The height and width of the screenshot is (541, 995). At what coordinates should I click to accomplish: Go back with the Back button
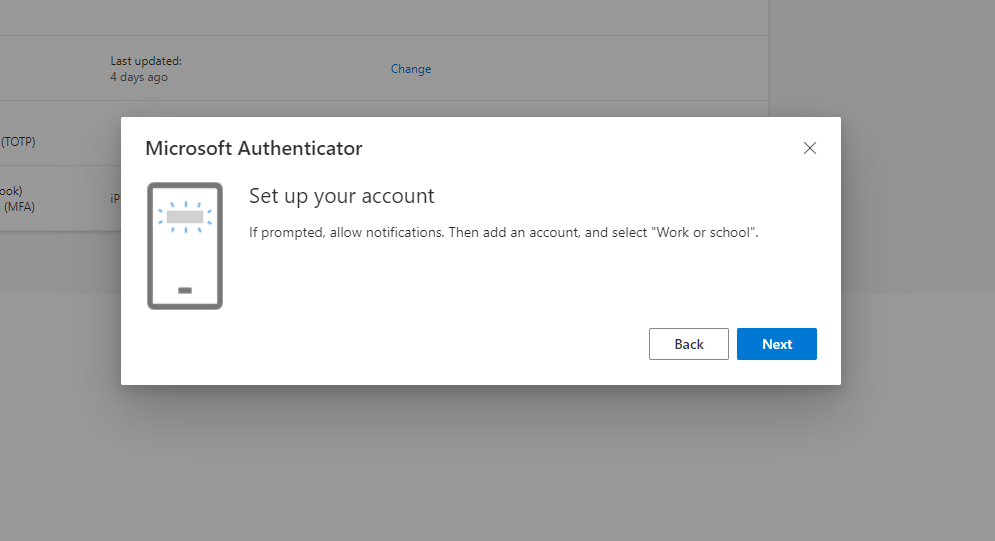pyautogui.click(x=689, y=344)
